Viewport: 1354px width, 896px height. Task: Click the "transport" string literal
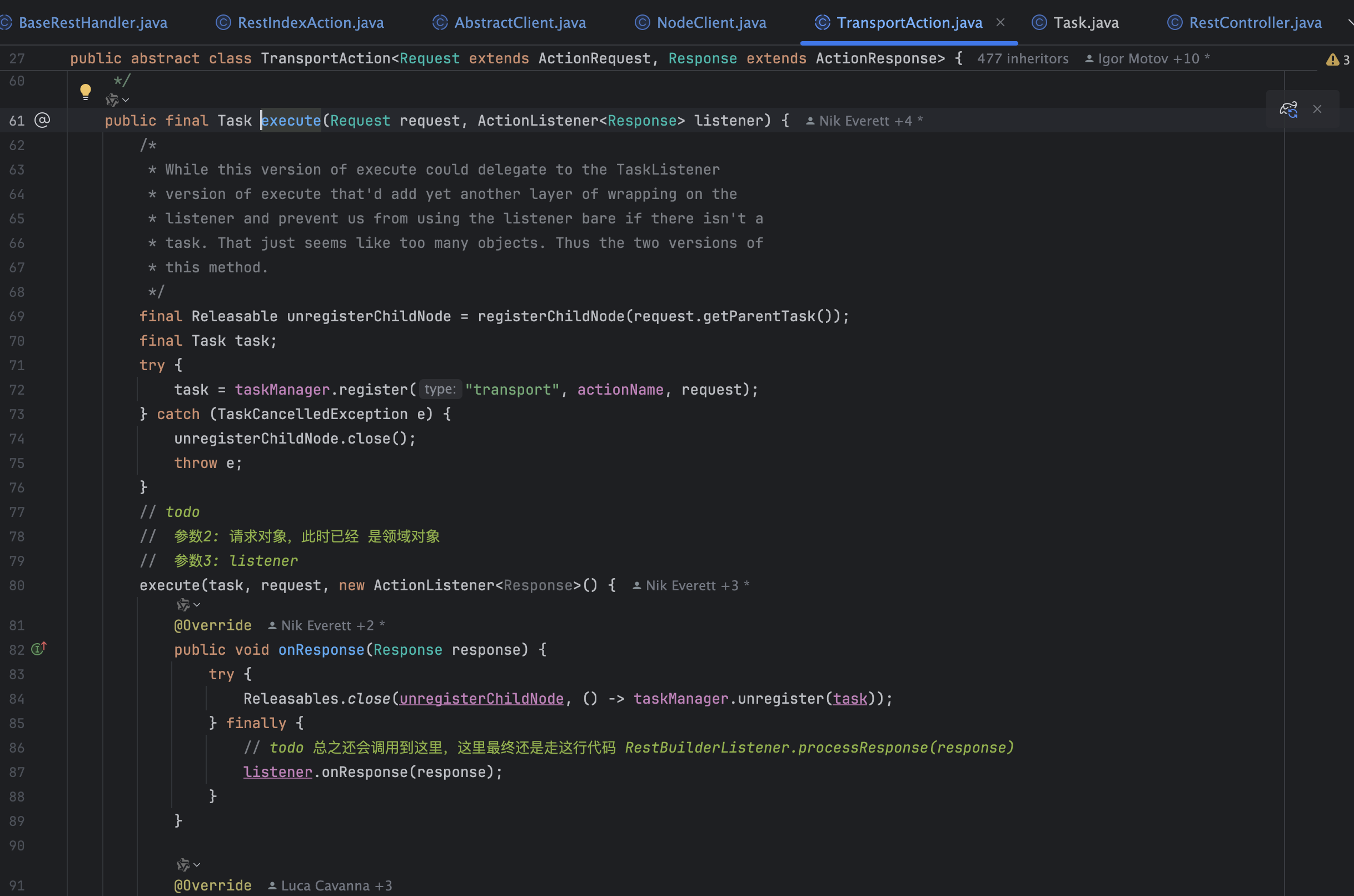[x=512, y=390]
